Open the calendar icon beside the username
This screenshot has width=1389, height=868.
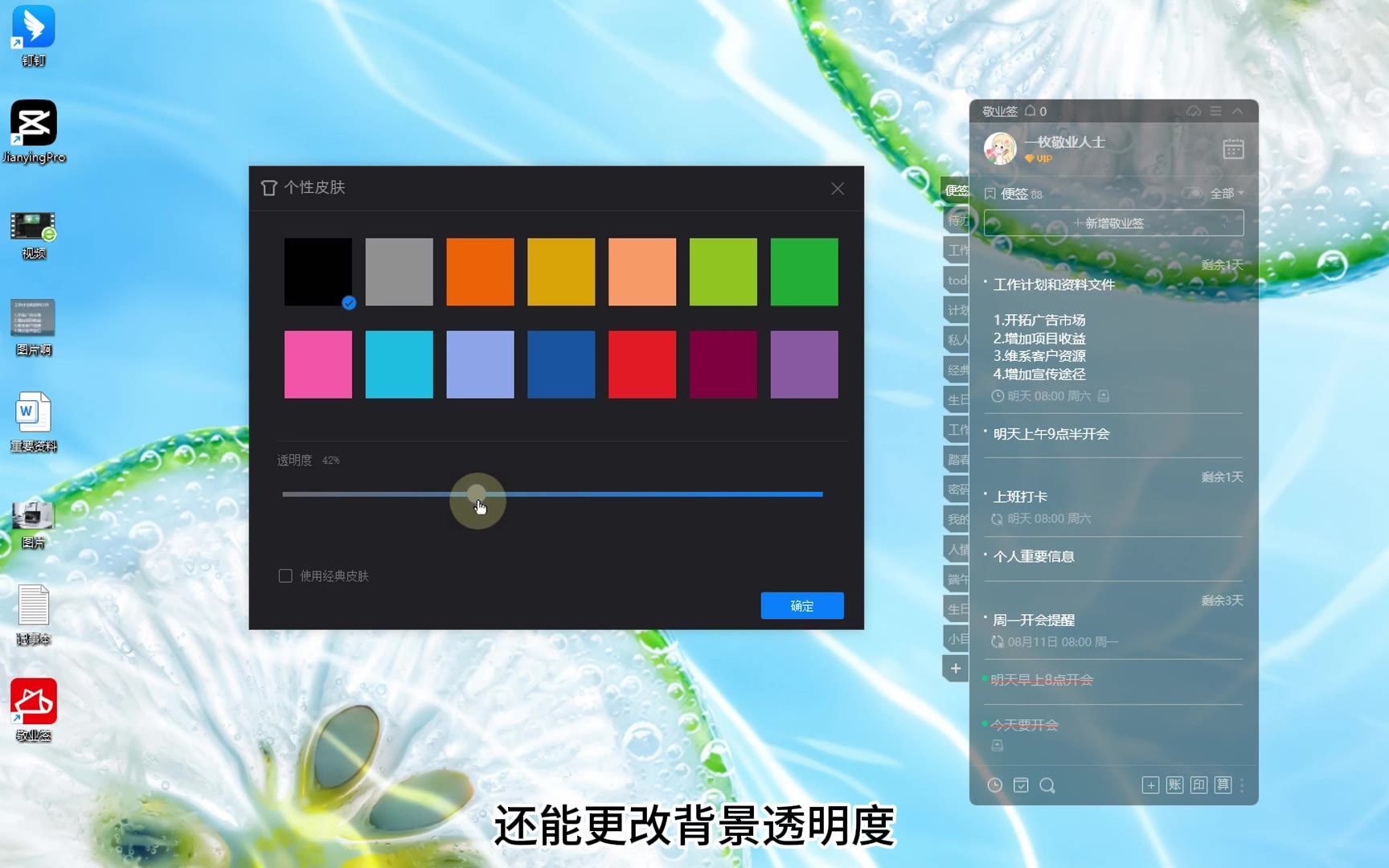coord(1233,149)
